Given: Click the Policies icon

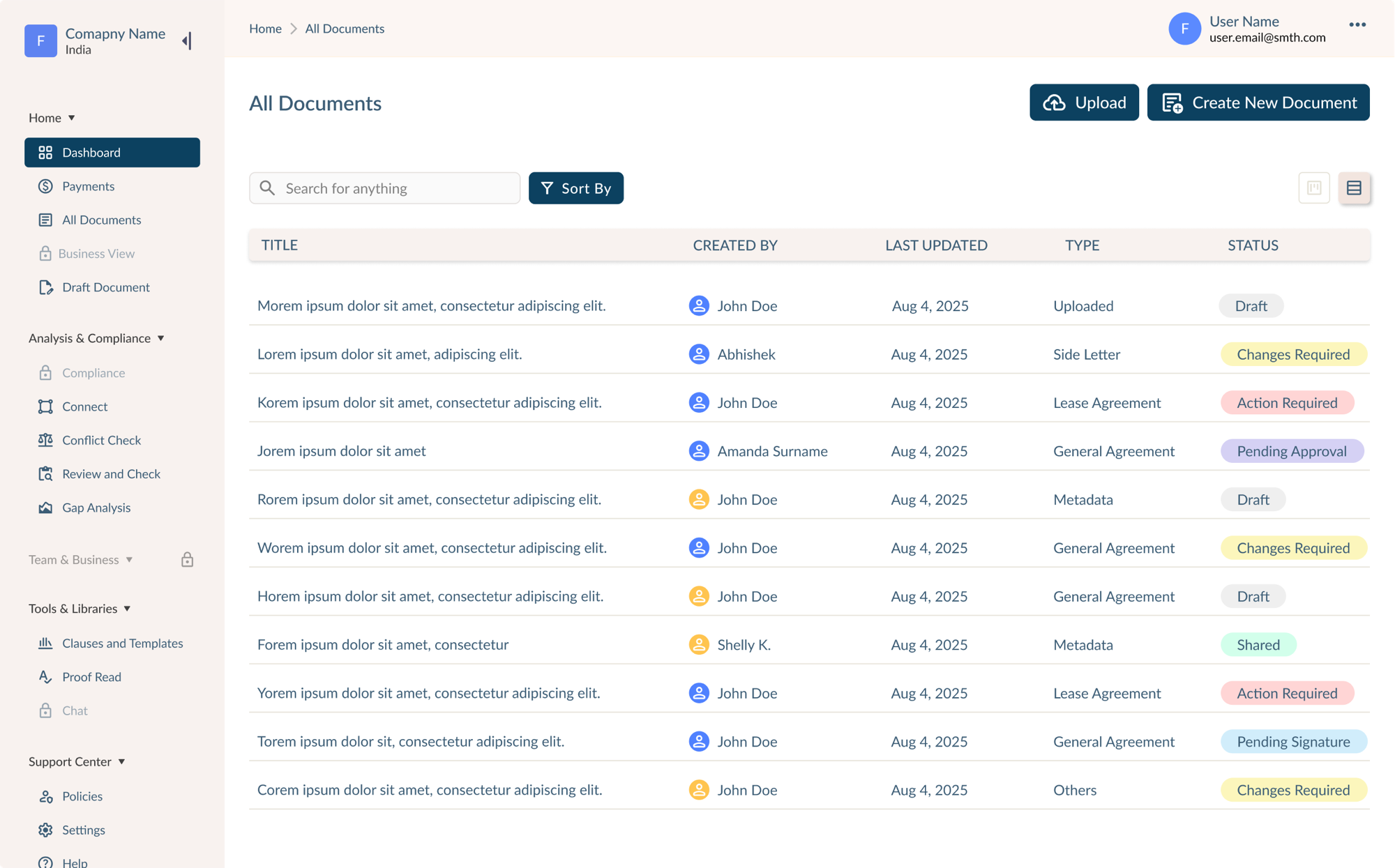Looking at the screenshot, I should [45, 796].
